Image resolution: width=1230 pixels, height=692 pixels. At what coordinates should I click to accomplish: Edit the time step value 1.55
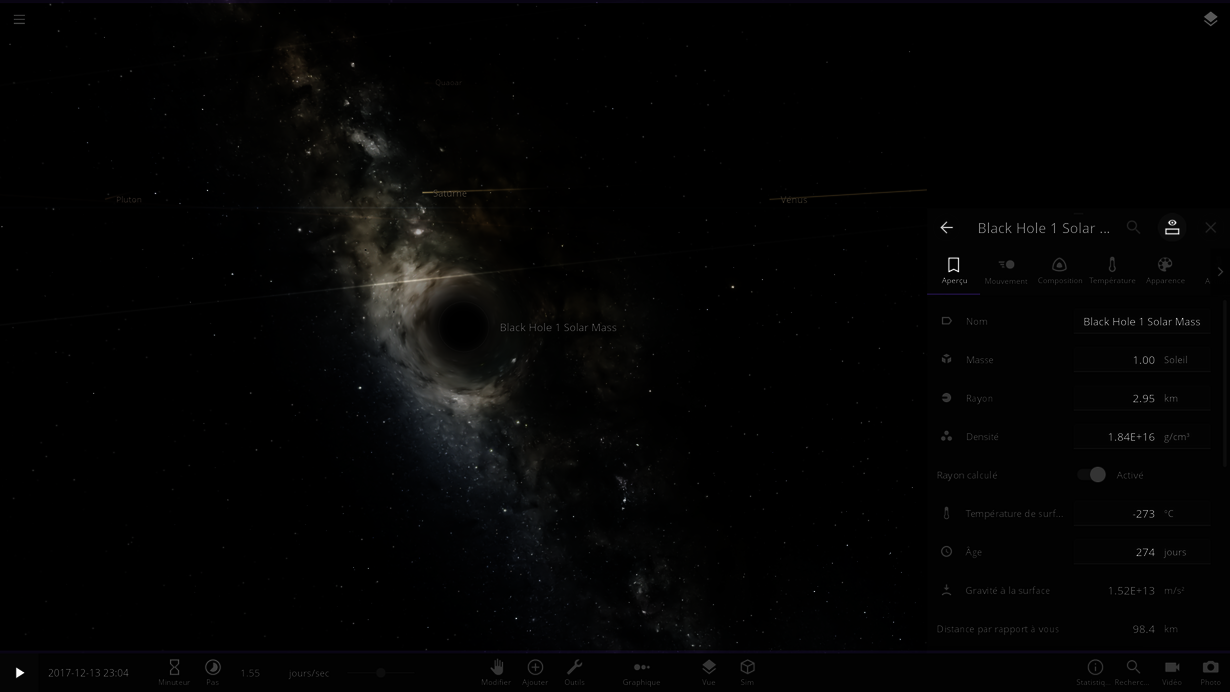coord(250,673)
